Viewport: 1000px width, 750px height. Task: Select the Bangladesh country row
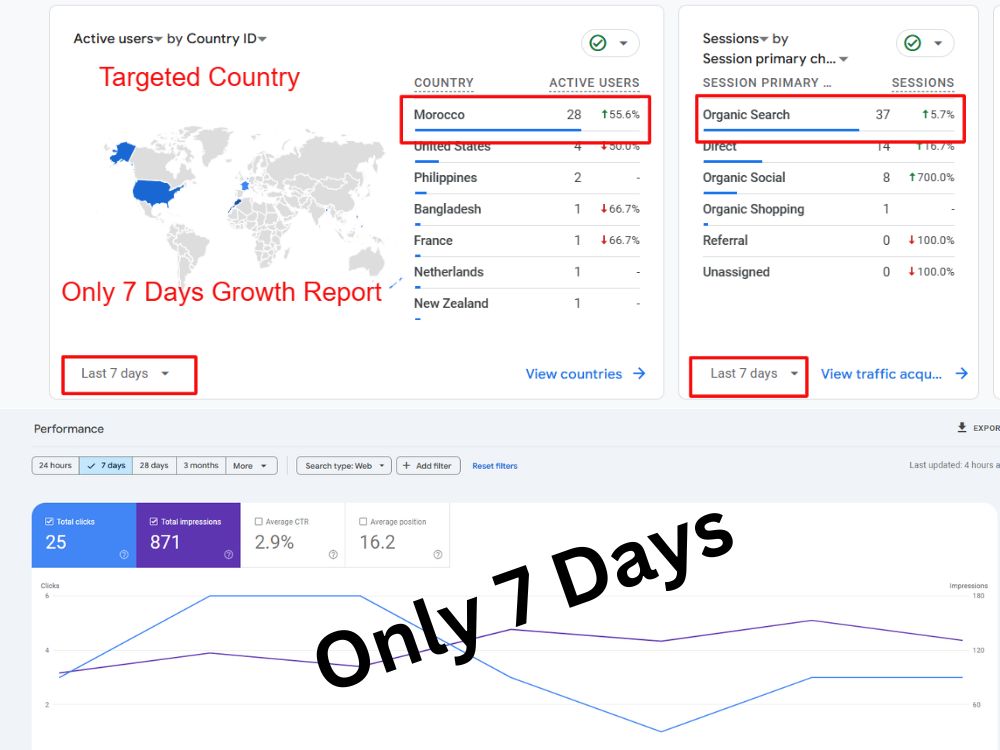[526, 209]
